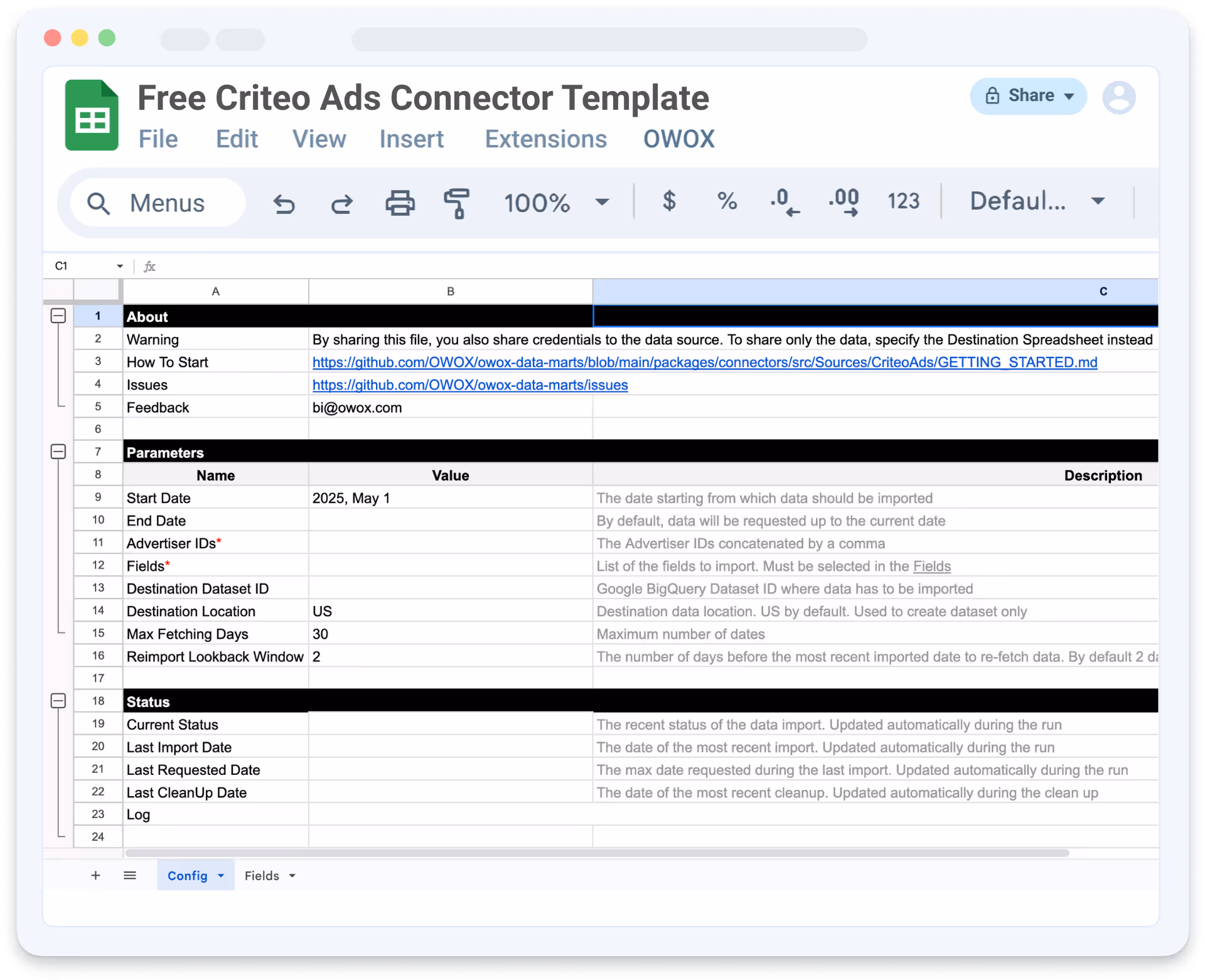
Task: Click the Share button
Action: pyautogui.click(x=1028, y=96)
